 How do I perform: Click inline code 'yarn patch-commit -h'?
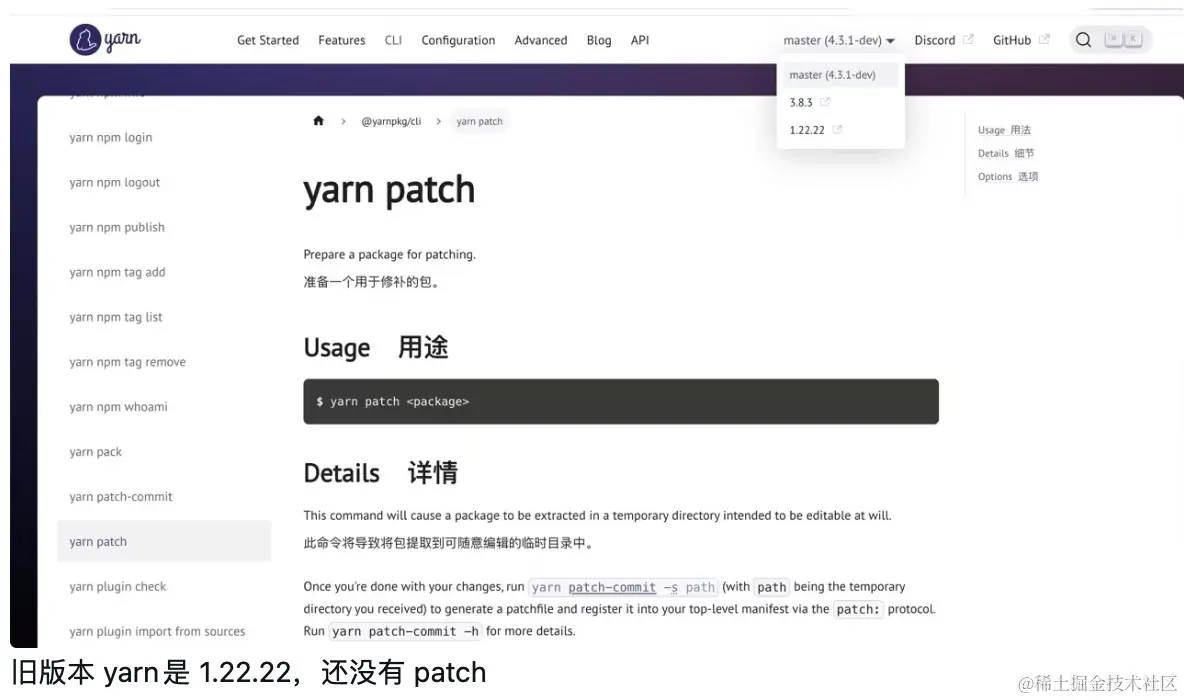coord(405,631)
